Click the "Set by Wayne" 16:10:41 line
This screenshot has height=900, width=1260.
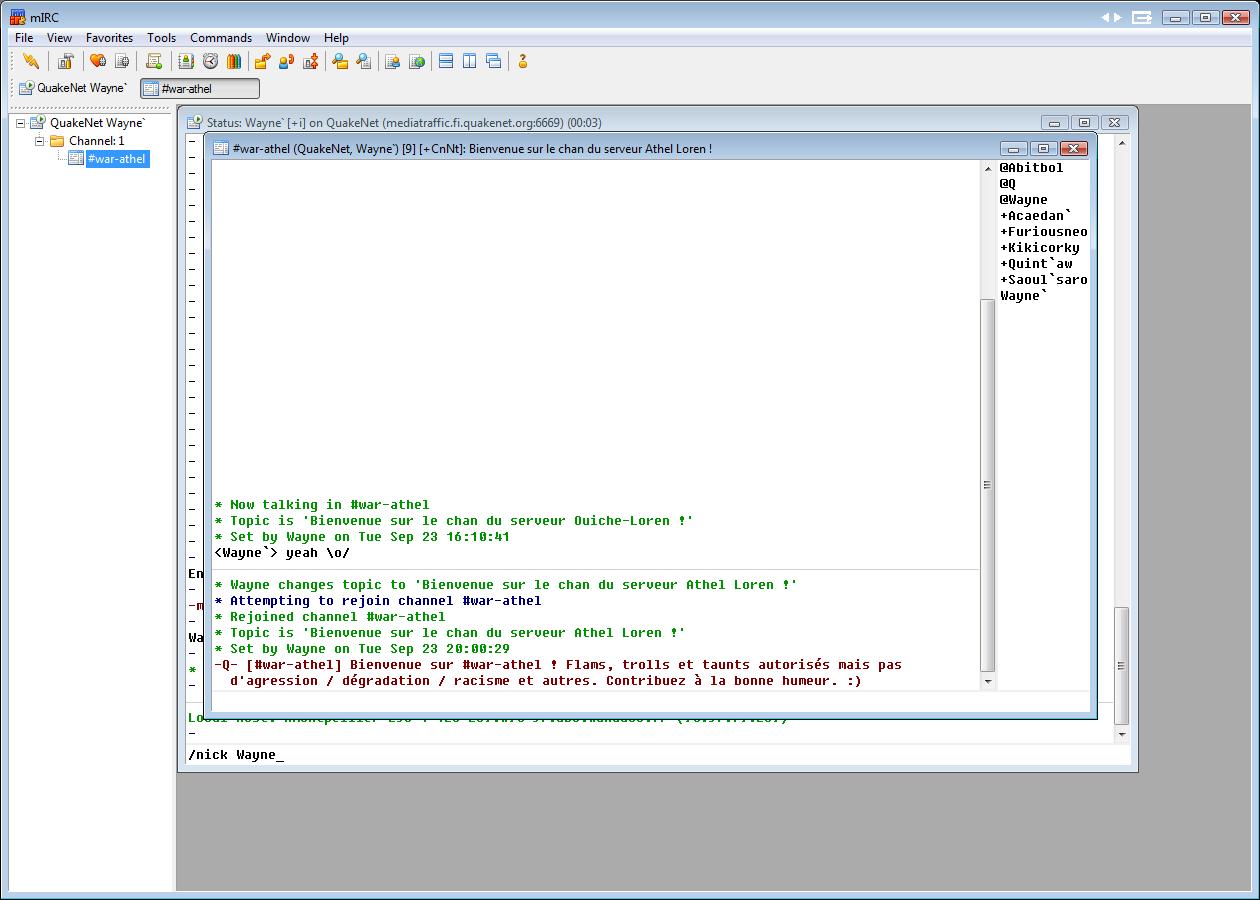coord(362,537)
